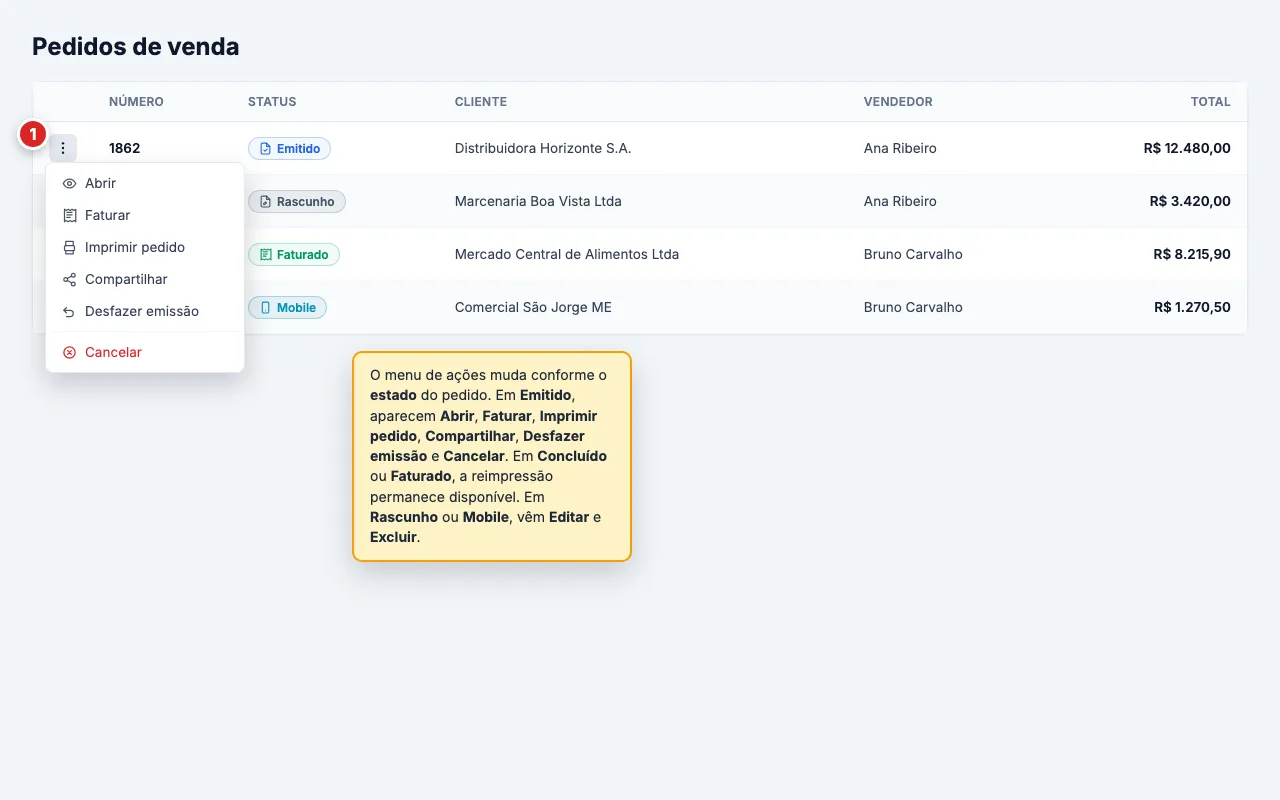Screen dimensions: 1280x800
Task: Select the printer icon for Imprimir pedido
Action: tap(69, 248)
